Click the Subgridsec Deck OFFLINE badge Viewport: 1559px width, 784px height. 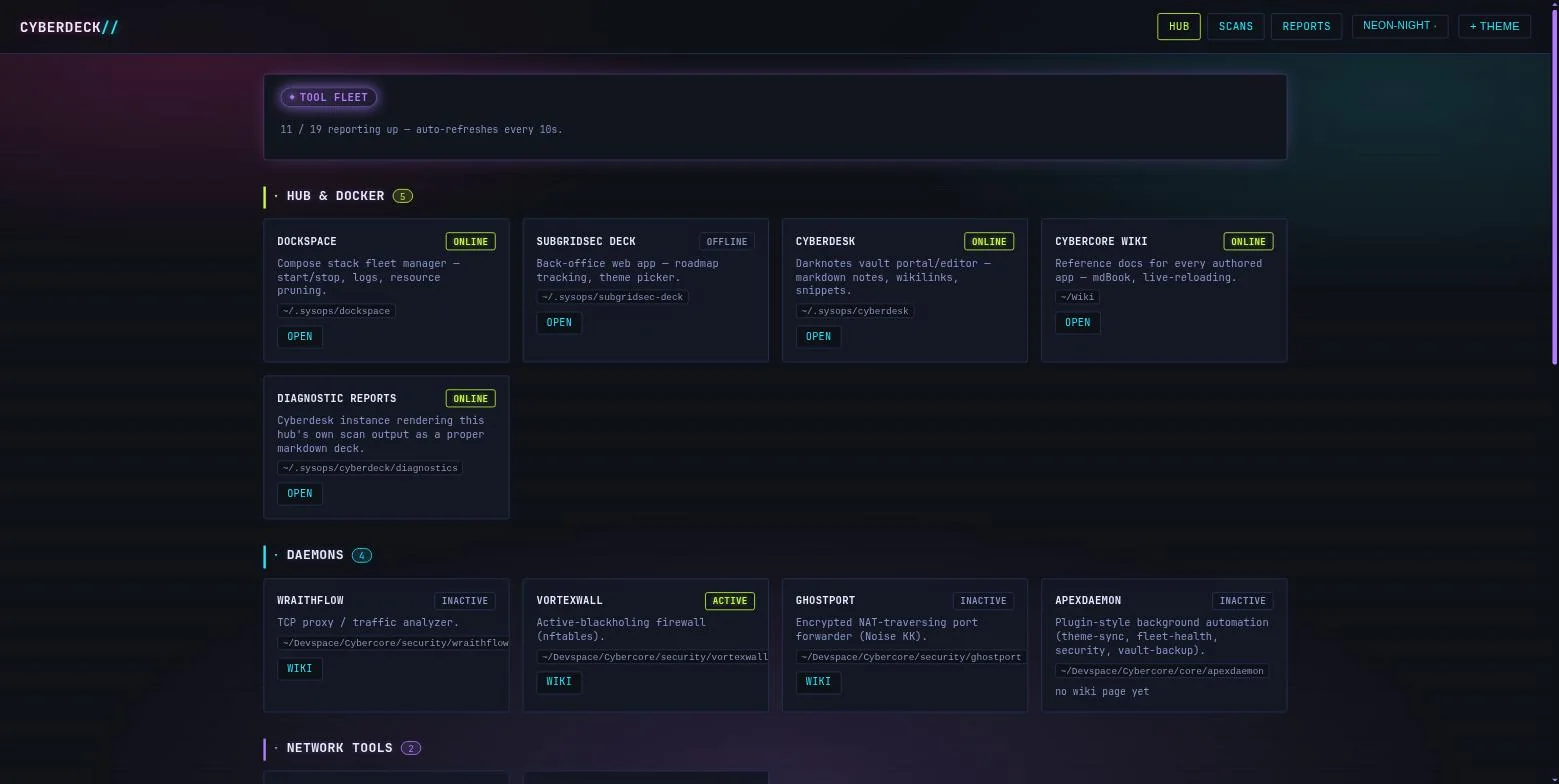coord(727,241)
